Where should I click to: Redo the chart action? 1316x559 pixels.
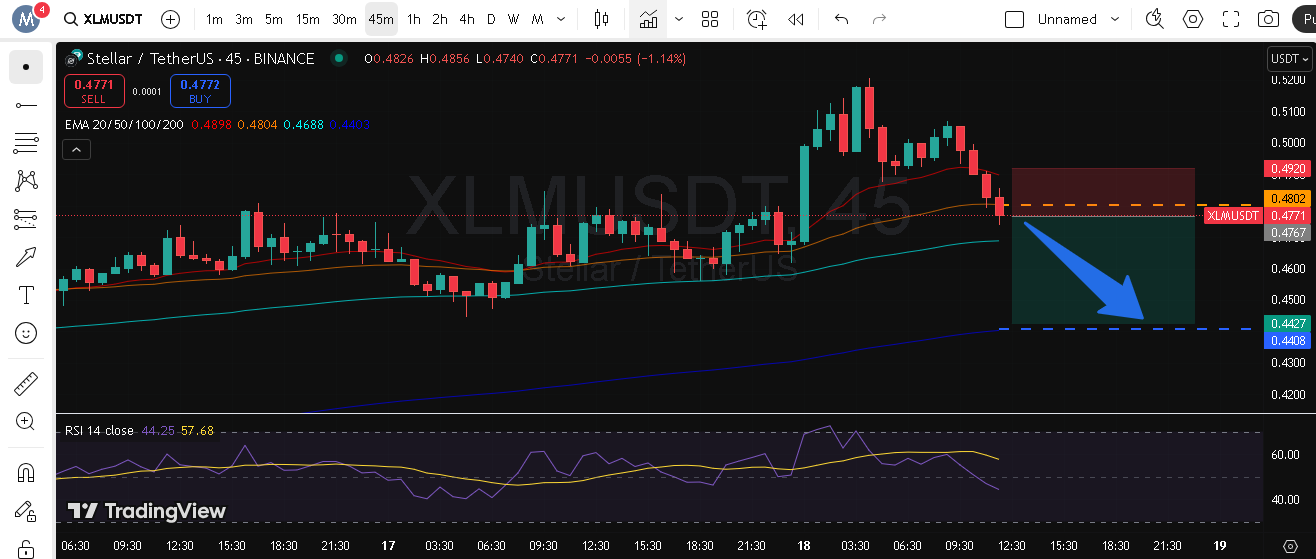tap(880, 19)
